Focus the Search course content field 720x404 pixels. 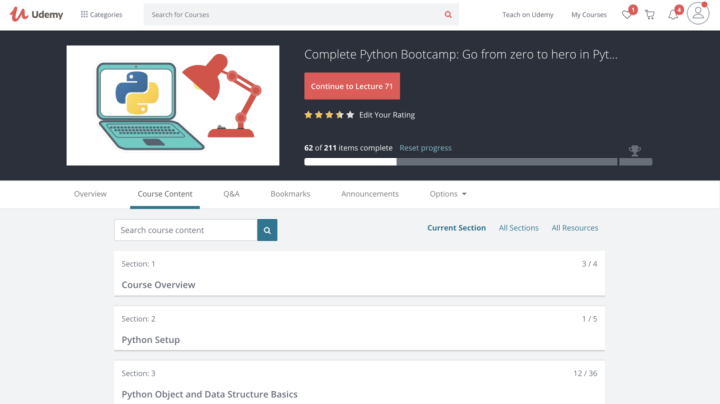186,230
